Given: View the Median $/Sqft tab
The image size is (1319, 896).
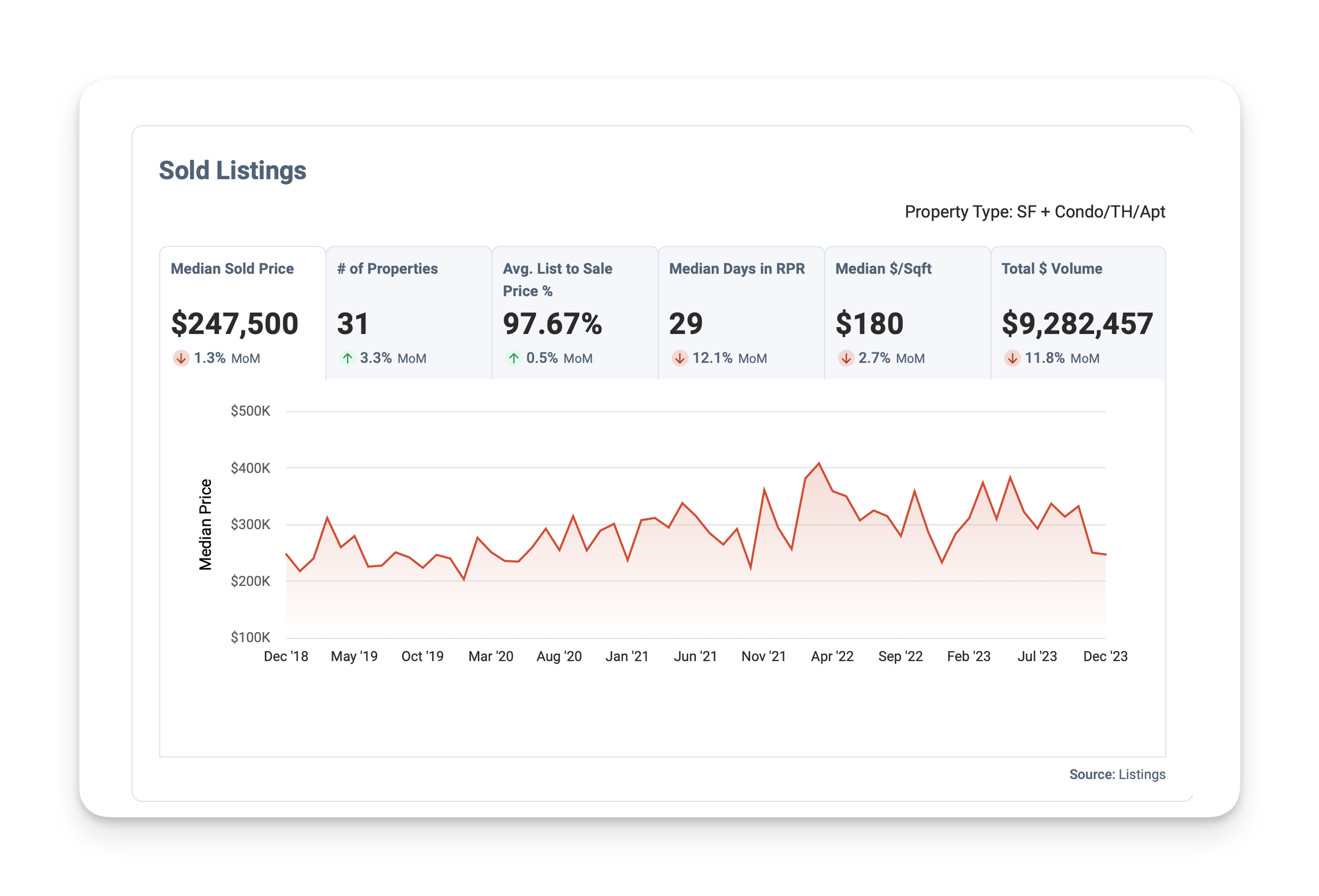Looking at the screenshot, I should click(x=907, y=313).
